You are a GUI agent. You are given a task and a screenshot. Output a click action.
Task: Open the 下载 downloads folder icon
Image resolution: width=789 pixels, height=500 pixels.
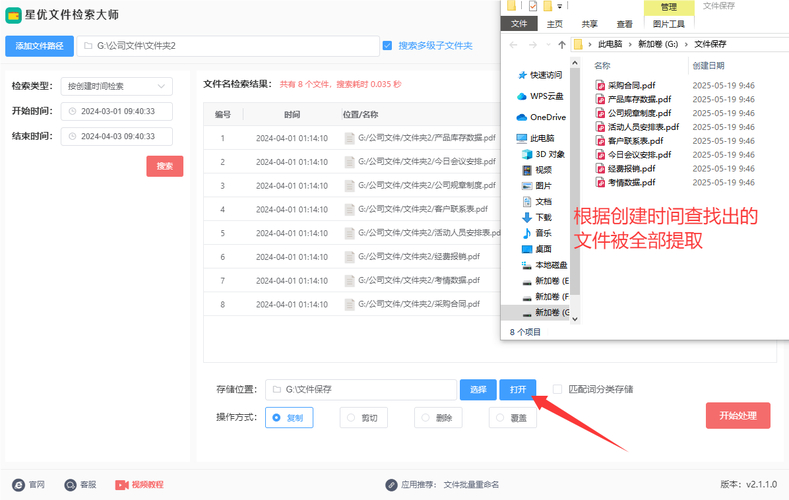click(527, 217)
